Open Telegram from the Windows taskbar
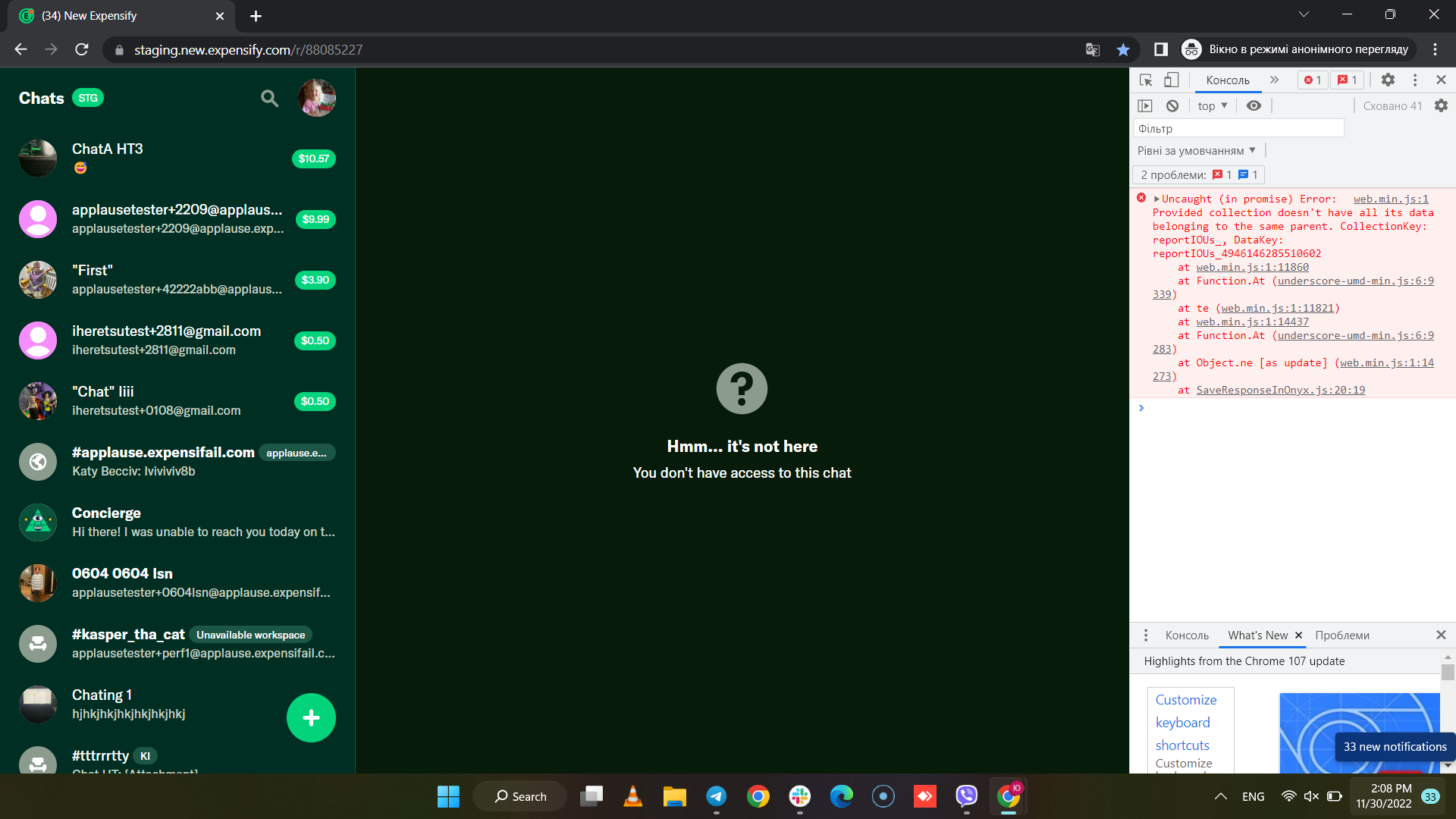The width and height of the screenshot is (1456, 819). coord(716,796)
